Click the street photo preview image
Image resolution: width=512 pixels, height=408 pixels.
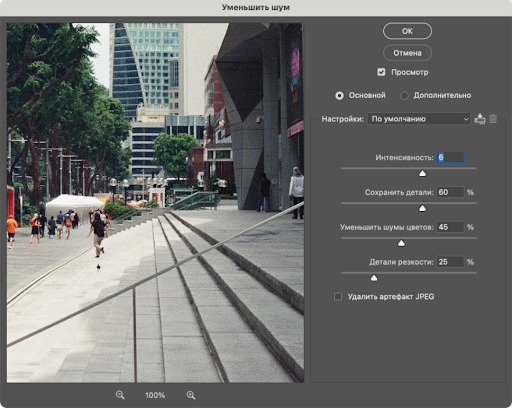pos(155,203)
